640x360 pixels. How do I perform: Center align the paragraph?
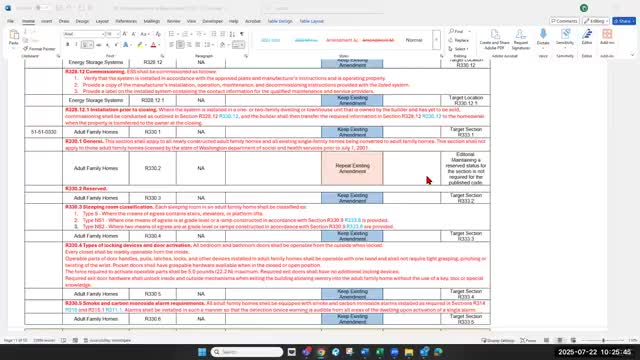[x=180, y=45]
